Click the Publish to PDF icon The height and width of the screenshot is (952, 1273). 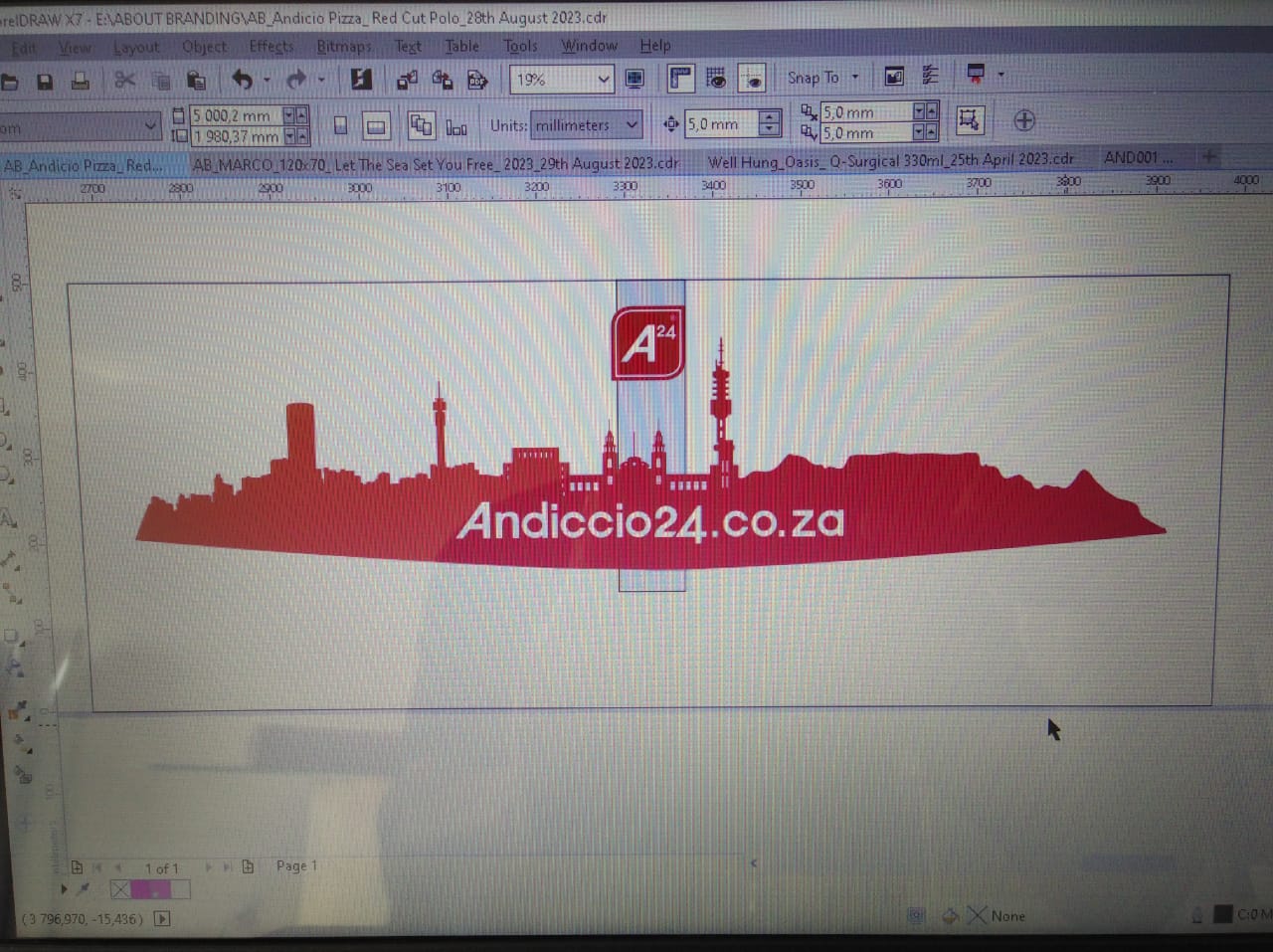tap(477, 80)
